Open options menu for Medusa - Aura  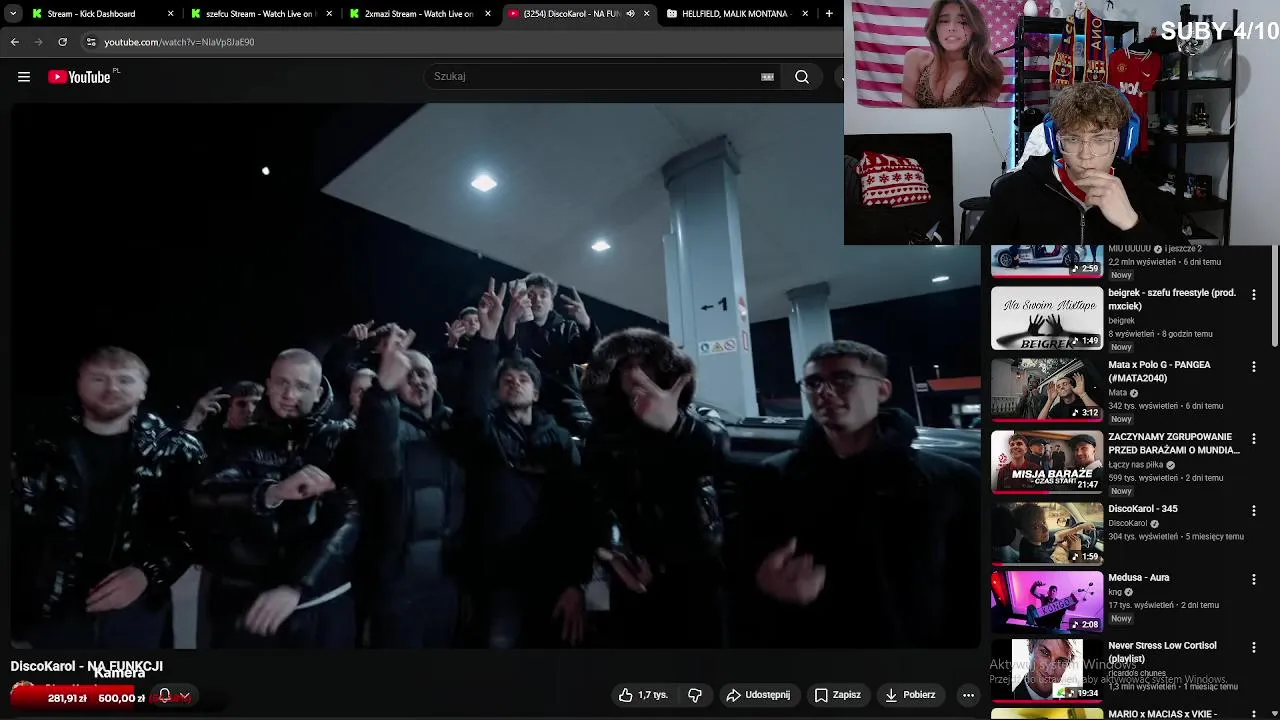[x=1253, y=579]
